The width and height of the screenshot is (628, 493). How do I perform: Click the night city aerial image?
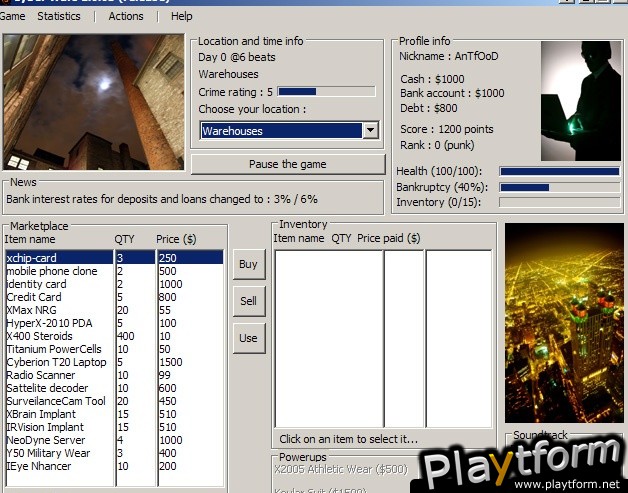click(564, 323)
